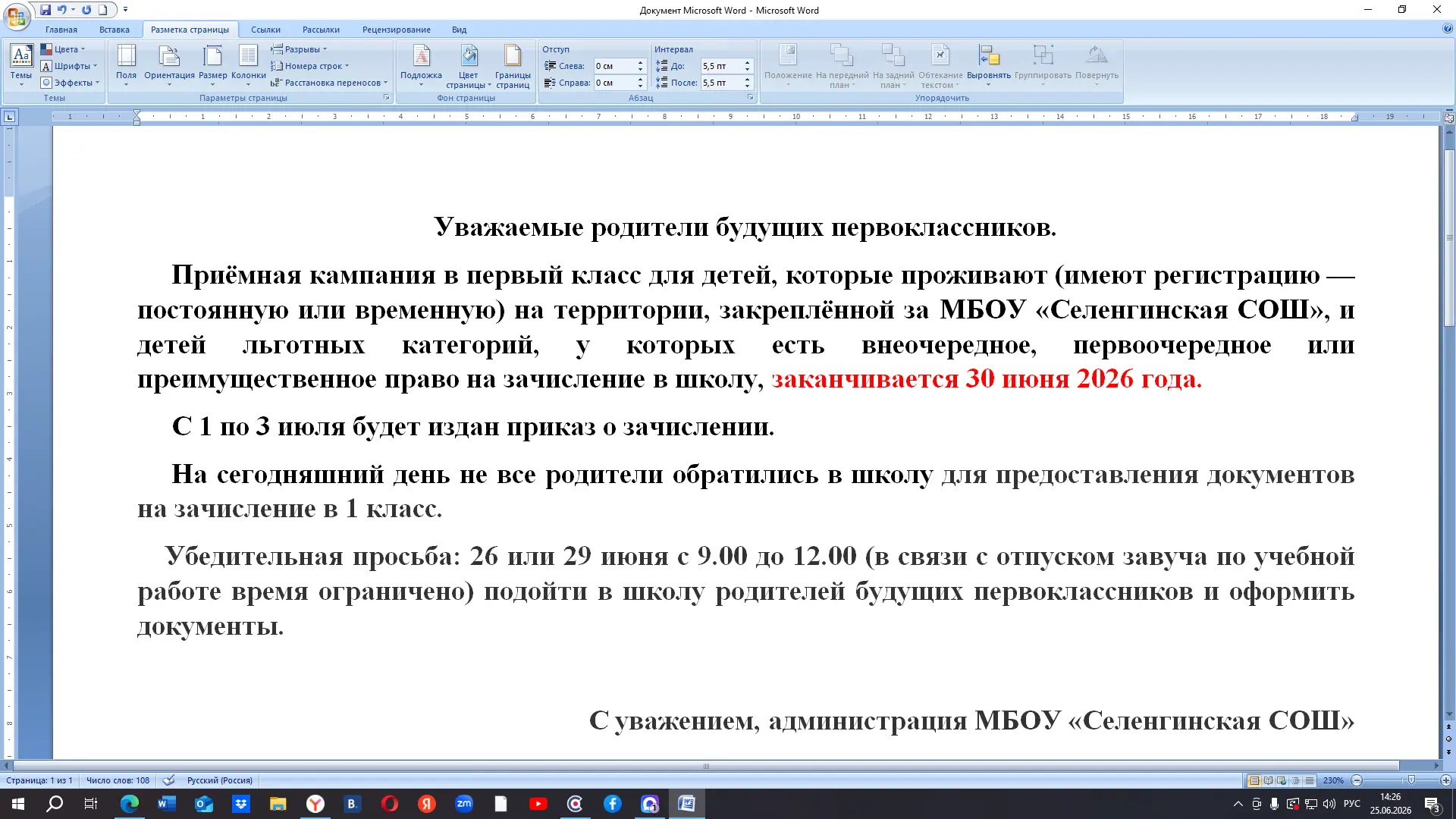Open the Разрывы breaks dropdown
The height and width of the screenshot is (819, 1456).
tap(299, 49)
